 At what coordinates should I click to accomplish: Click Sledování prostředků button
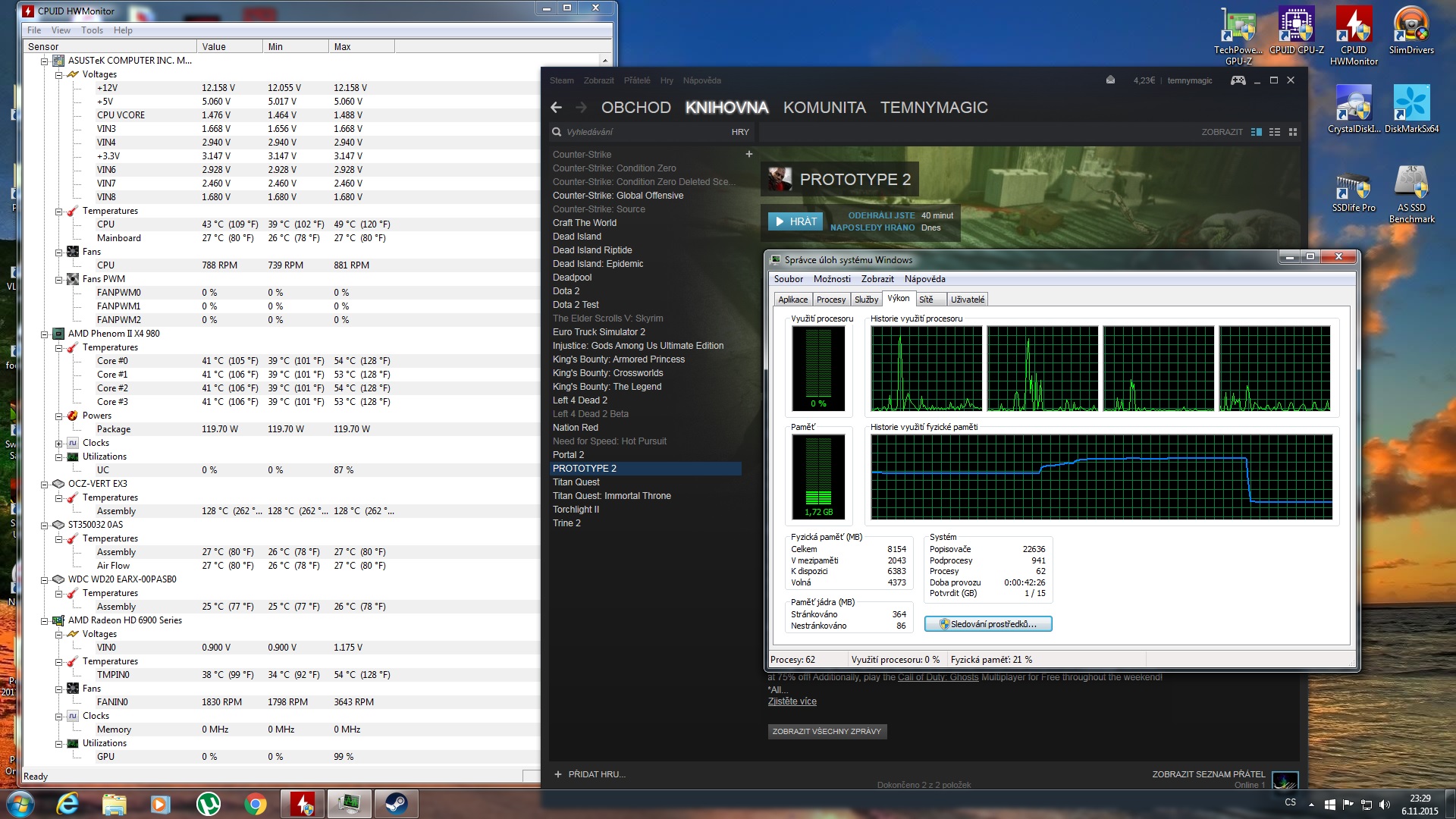988,624
